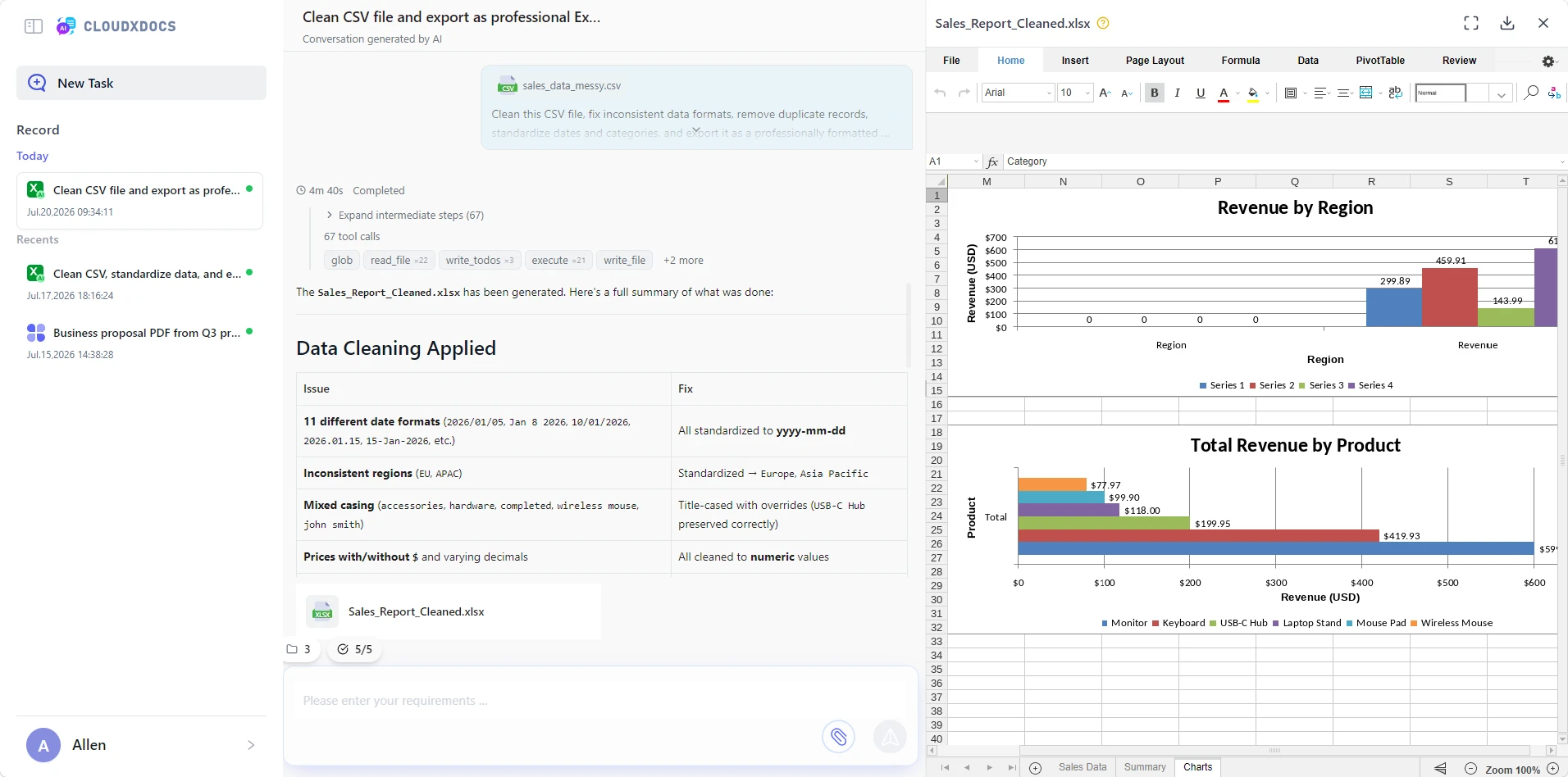
Task: Click the help icon beside the file name
Action: tap(1103, 23)
